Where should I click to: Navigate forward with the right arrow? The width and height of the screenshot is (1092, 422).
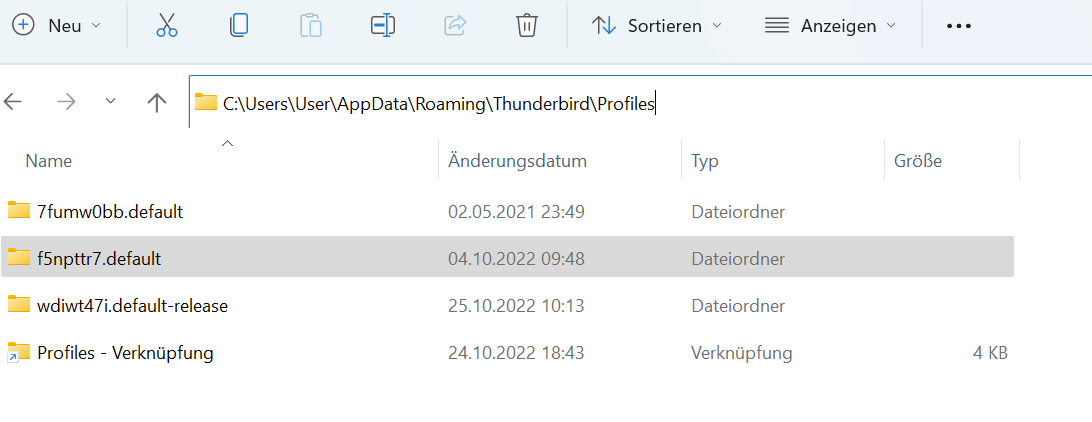click(x=66, y=102)
